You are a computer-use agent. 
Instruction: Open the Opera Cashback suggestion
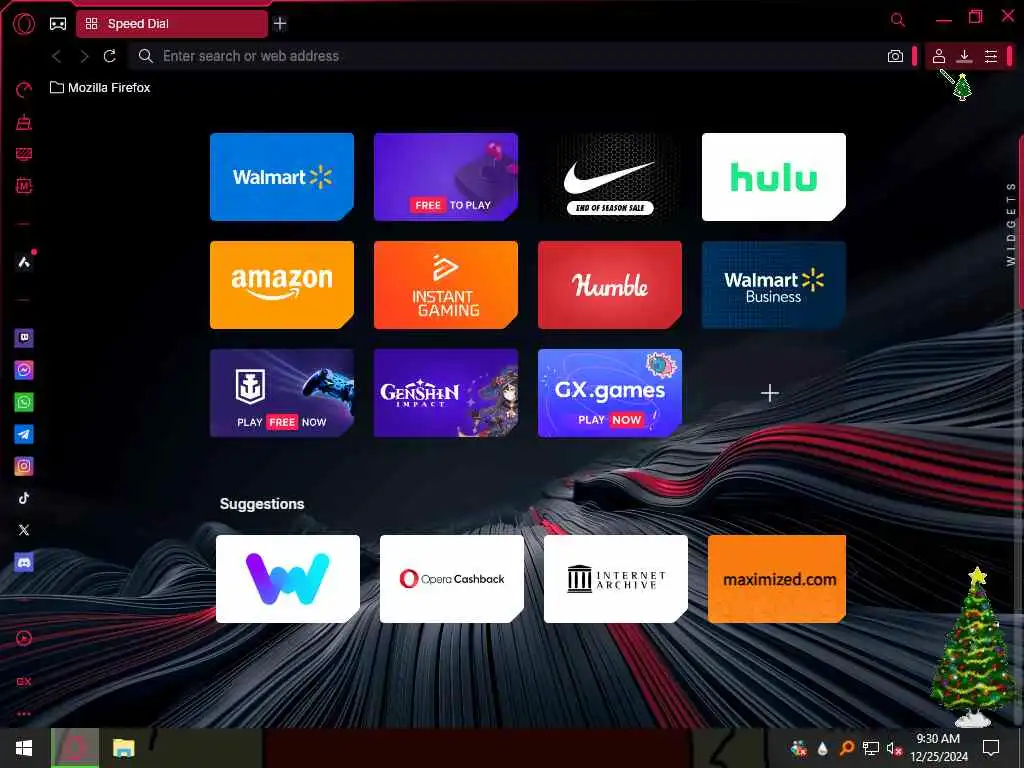(x=451, y=579)
